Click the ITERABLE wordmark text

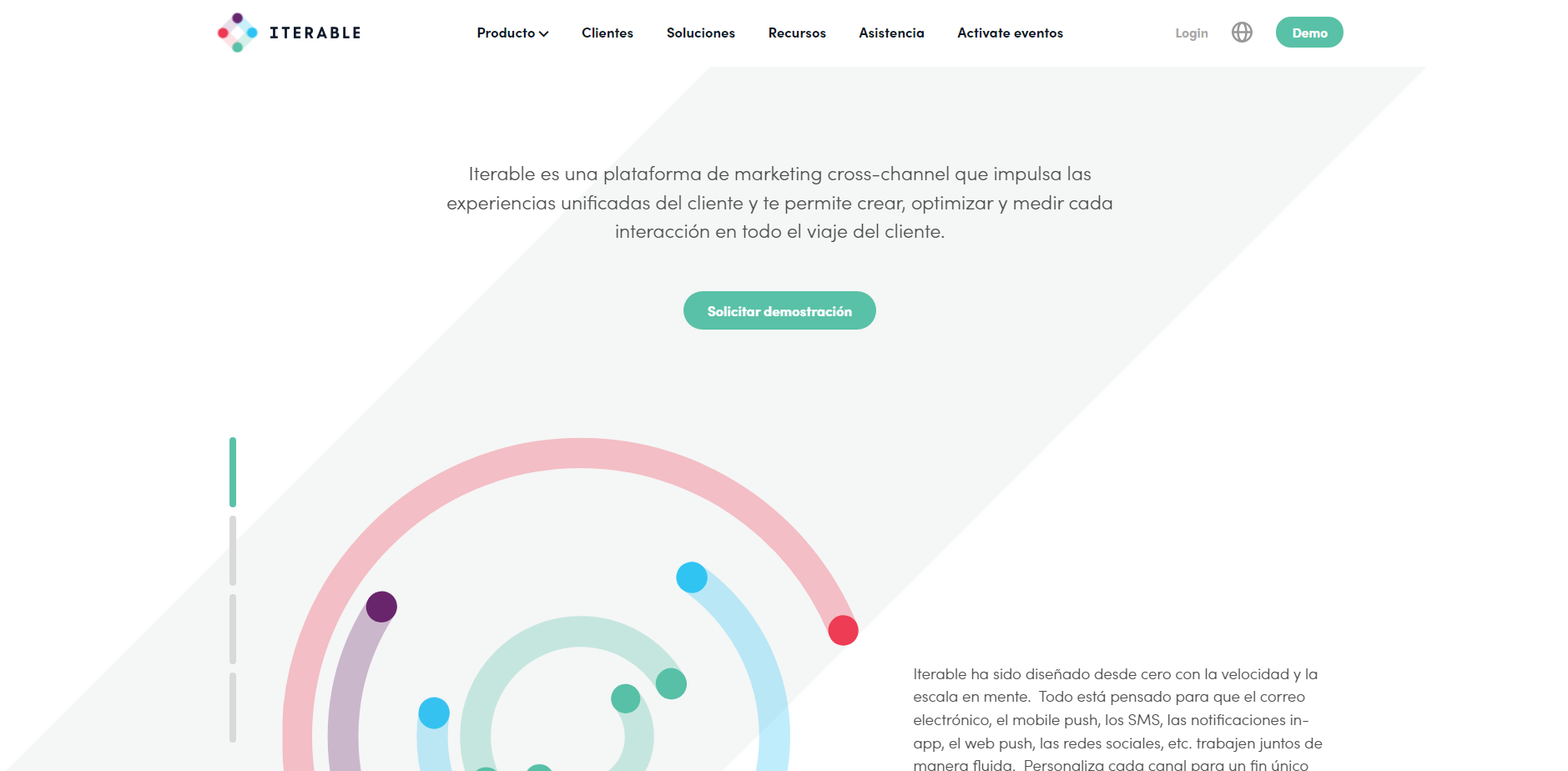point(315,33)
